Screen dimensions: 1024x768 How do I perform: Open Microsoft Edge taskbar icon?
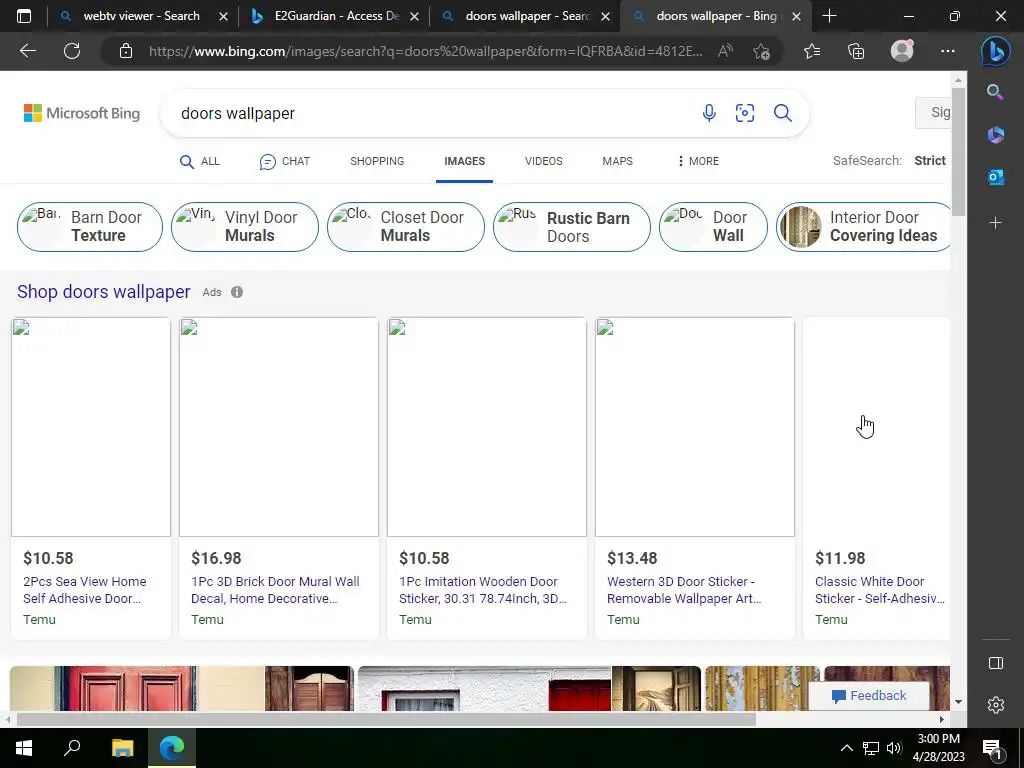coord(172,748)
